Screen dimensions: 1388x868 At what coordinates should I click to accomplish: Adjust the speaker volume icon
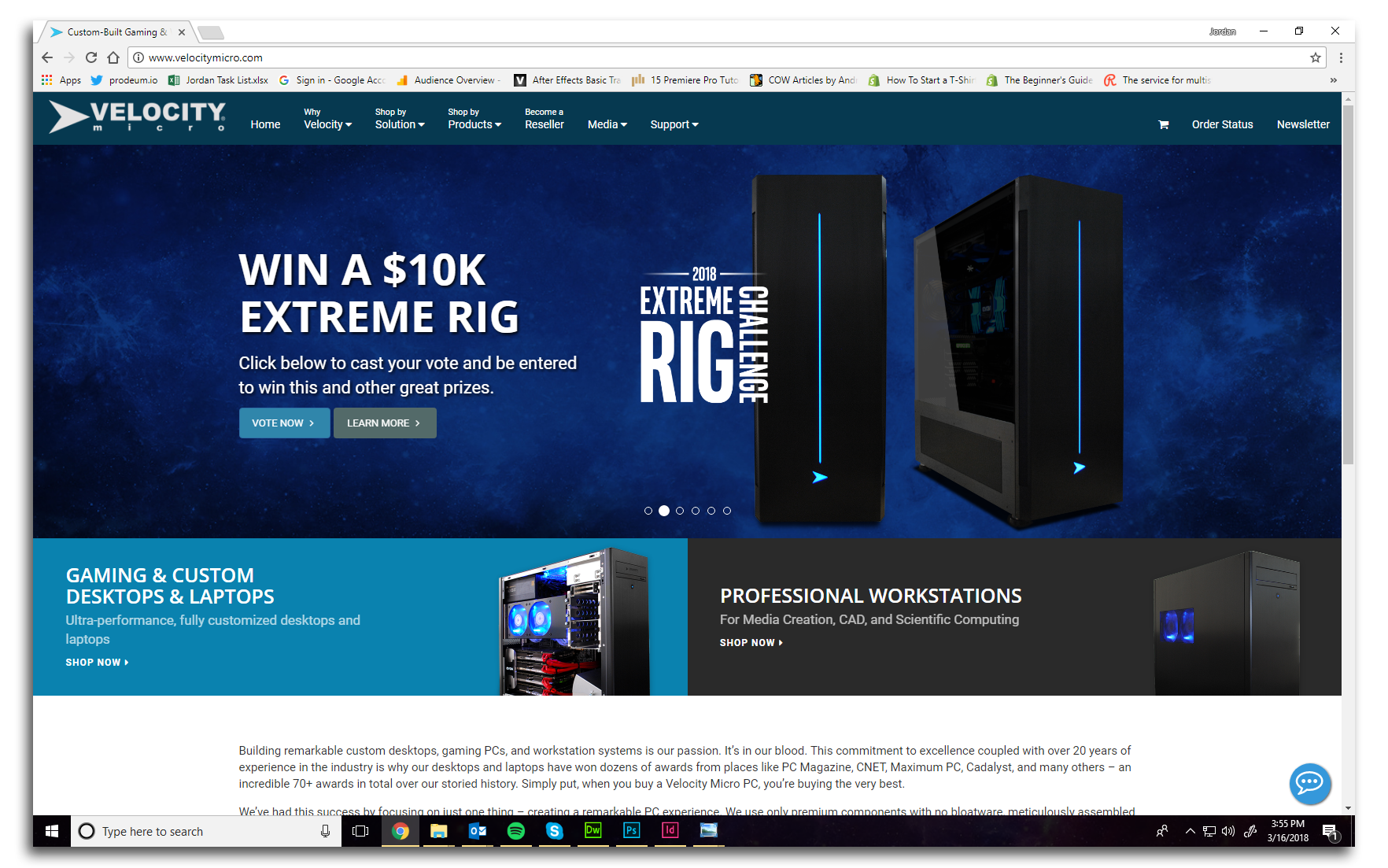coord(1228,831)
